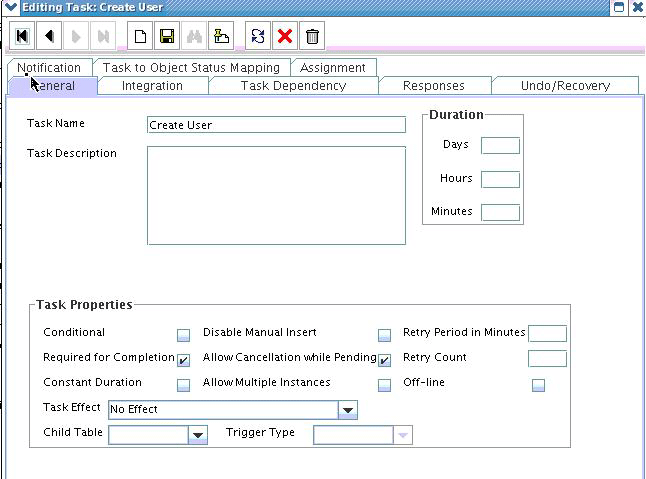The image size is (646, 479).
Task: Click the Task Name label
Action: click(x=56, y=123)
